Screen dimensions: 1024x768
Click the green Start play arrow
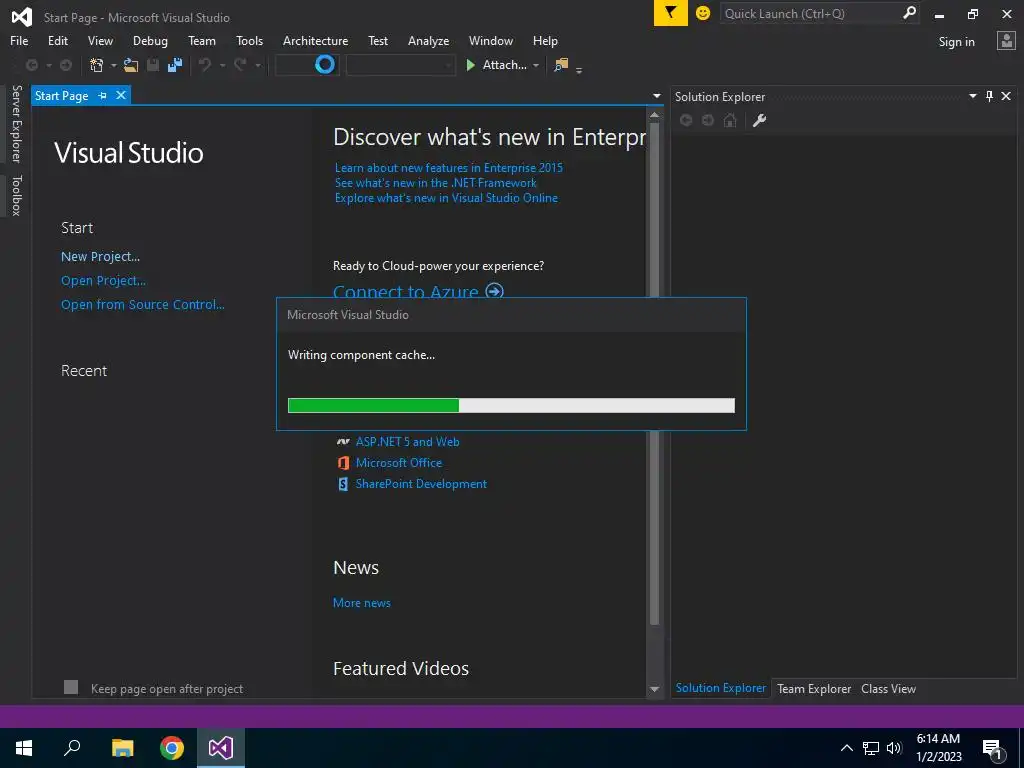470,65
